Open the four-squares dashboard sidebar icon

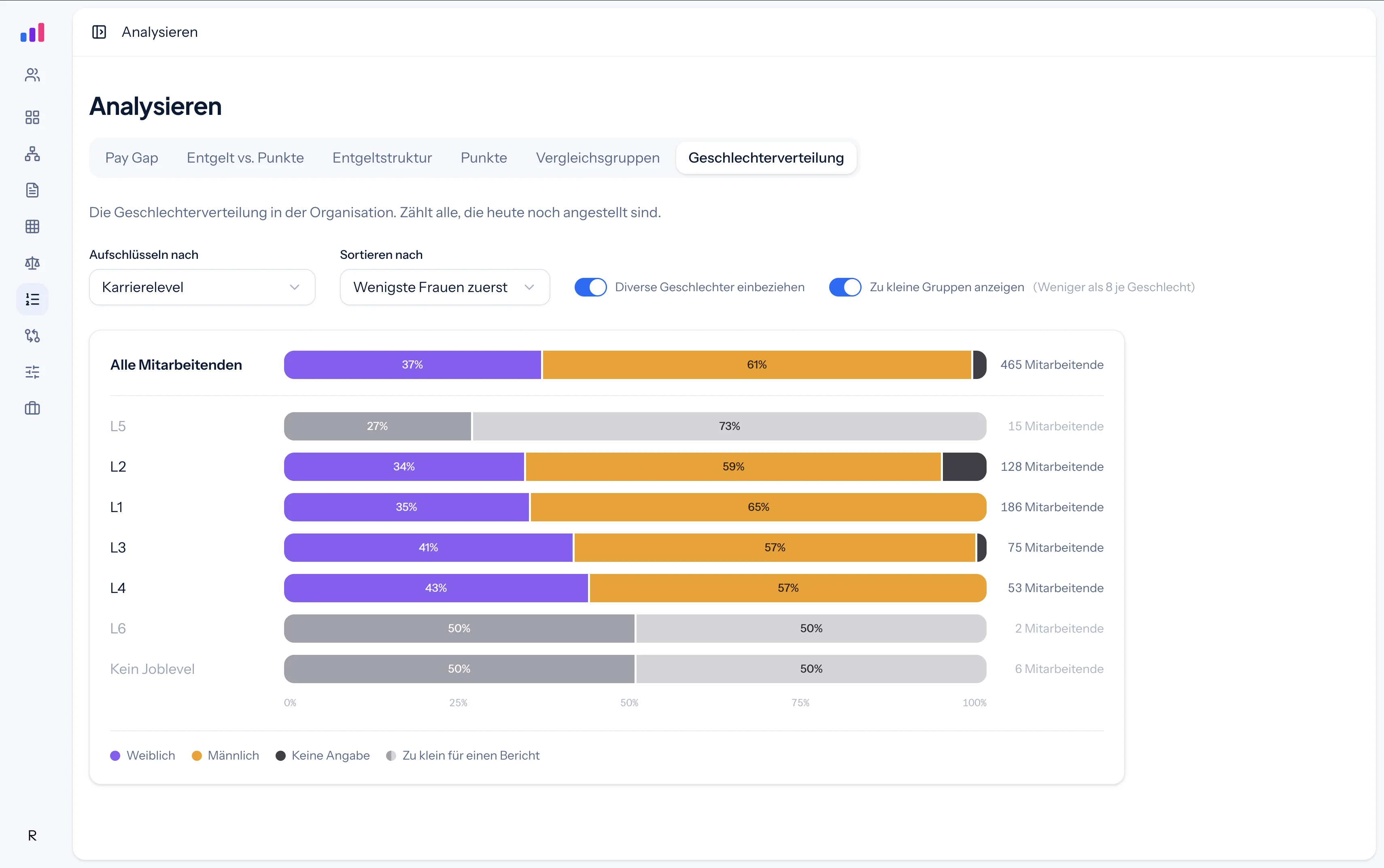coord(32,117)
